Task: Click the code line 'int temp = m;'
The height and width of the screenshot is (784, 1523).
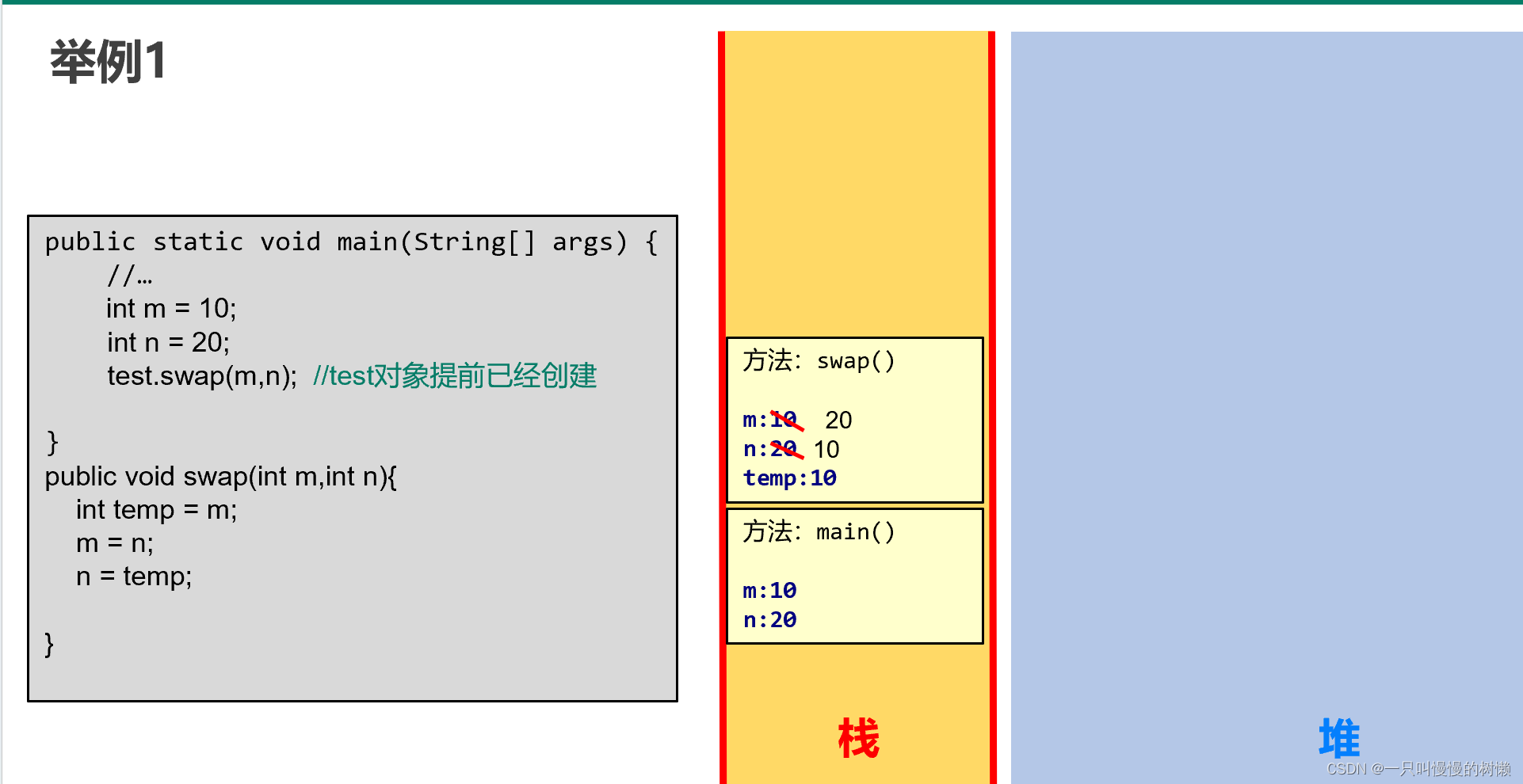Action: tap(156, 510)
